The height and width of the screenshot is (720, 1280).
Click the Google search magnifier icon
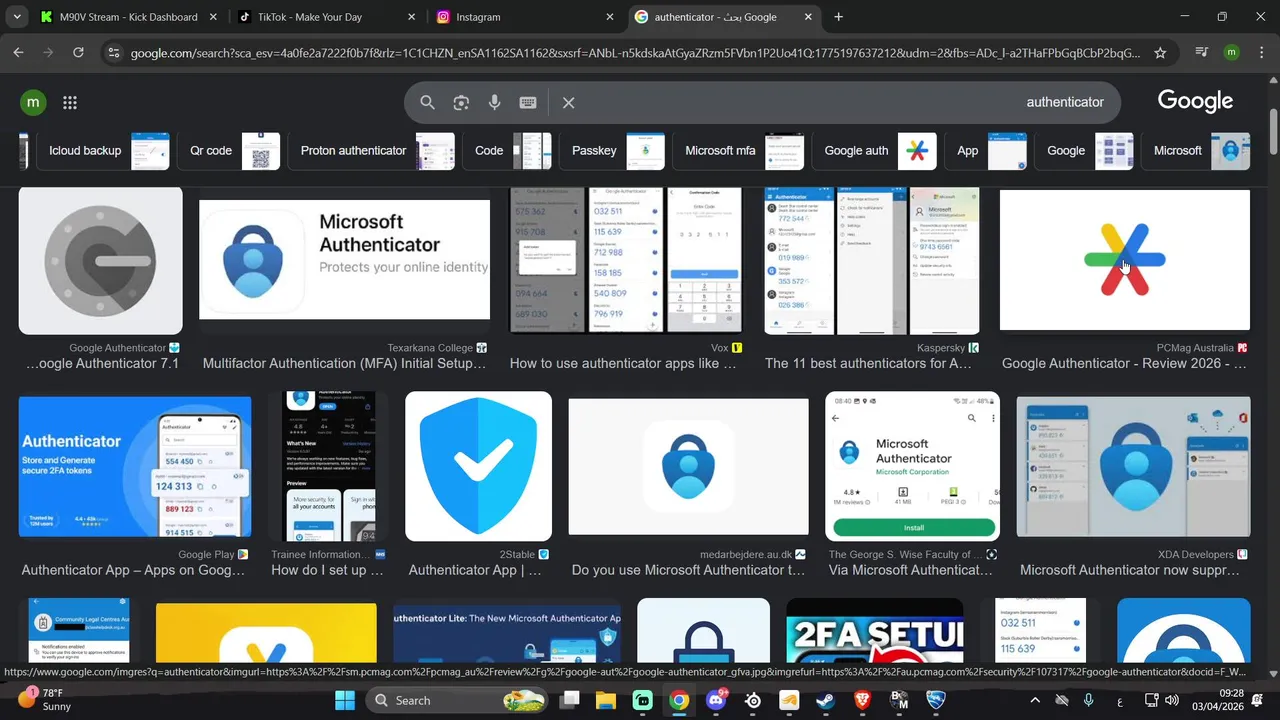click(427, 102)
